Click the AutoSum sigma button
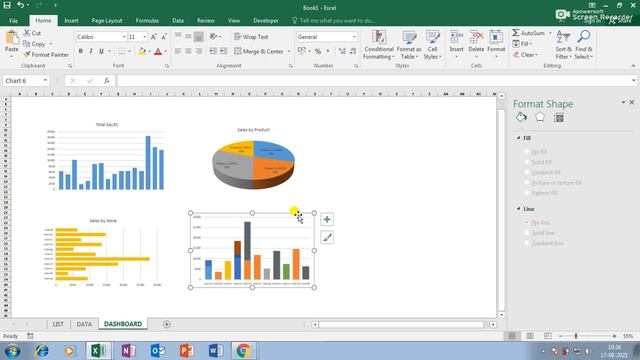640x360 pixels. (x=529, y=33)
